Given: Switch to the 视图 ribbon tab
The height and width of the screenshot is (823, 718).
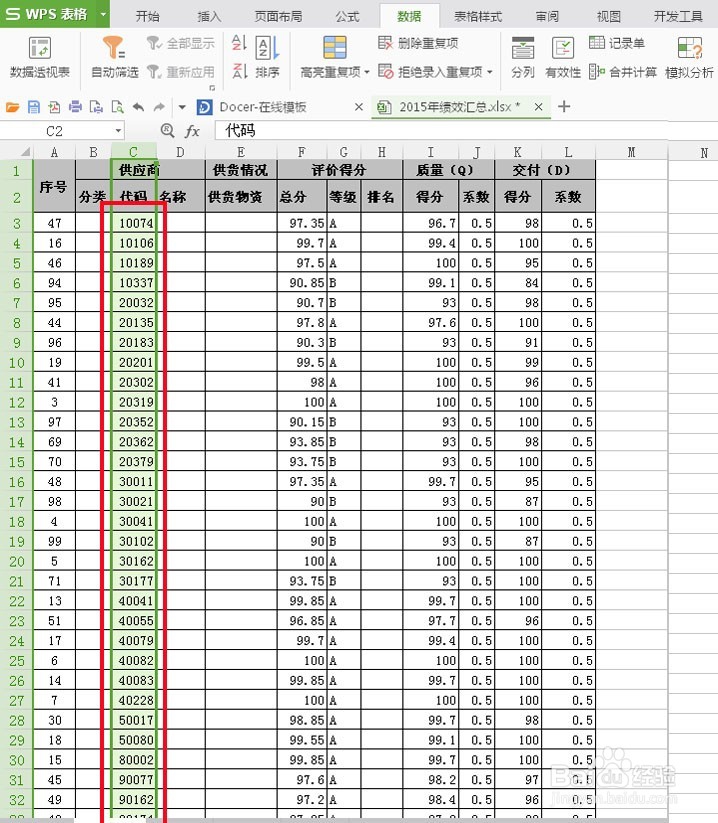Looking at the screenshot, I should click(608, 17).
